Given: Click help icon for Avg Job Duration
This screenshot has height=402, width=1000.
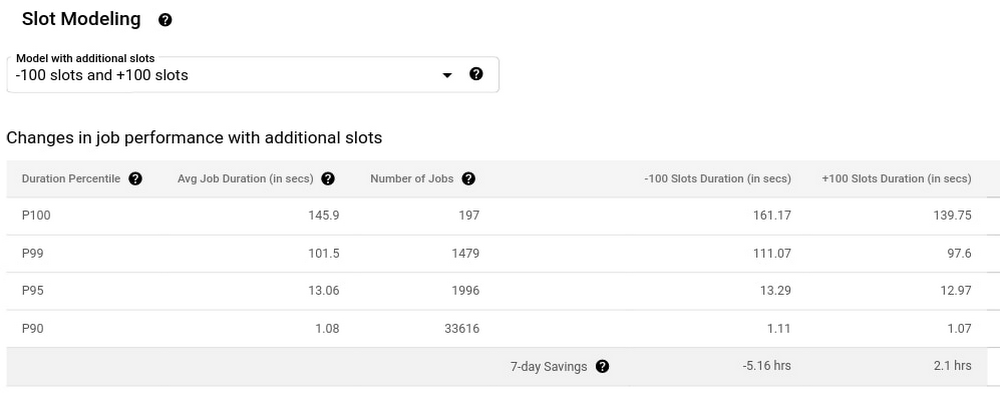Looking at the screenshot, I should click(x=328, y=179).
